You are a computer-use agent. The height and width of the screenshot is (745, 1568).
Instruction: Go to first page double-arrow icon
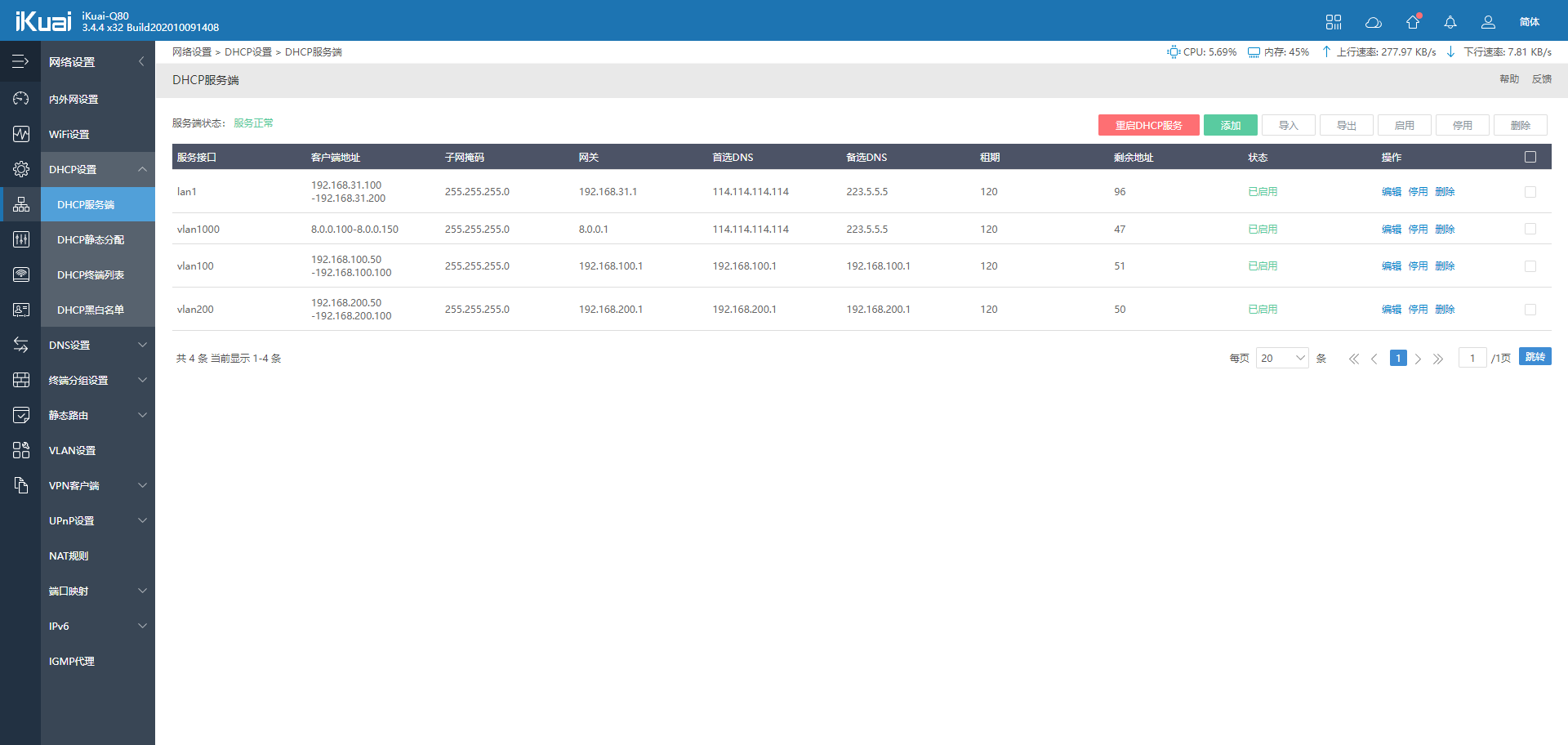click(x=1354, y=359)
